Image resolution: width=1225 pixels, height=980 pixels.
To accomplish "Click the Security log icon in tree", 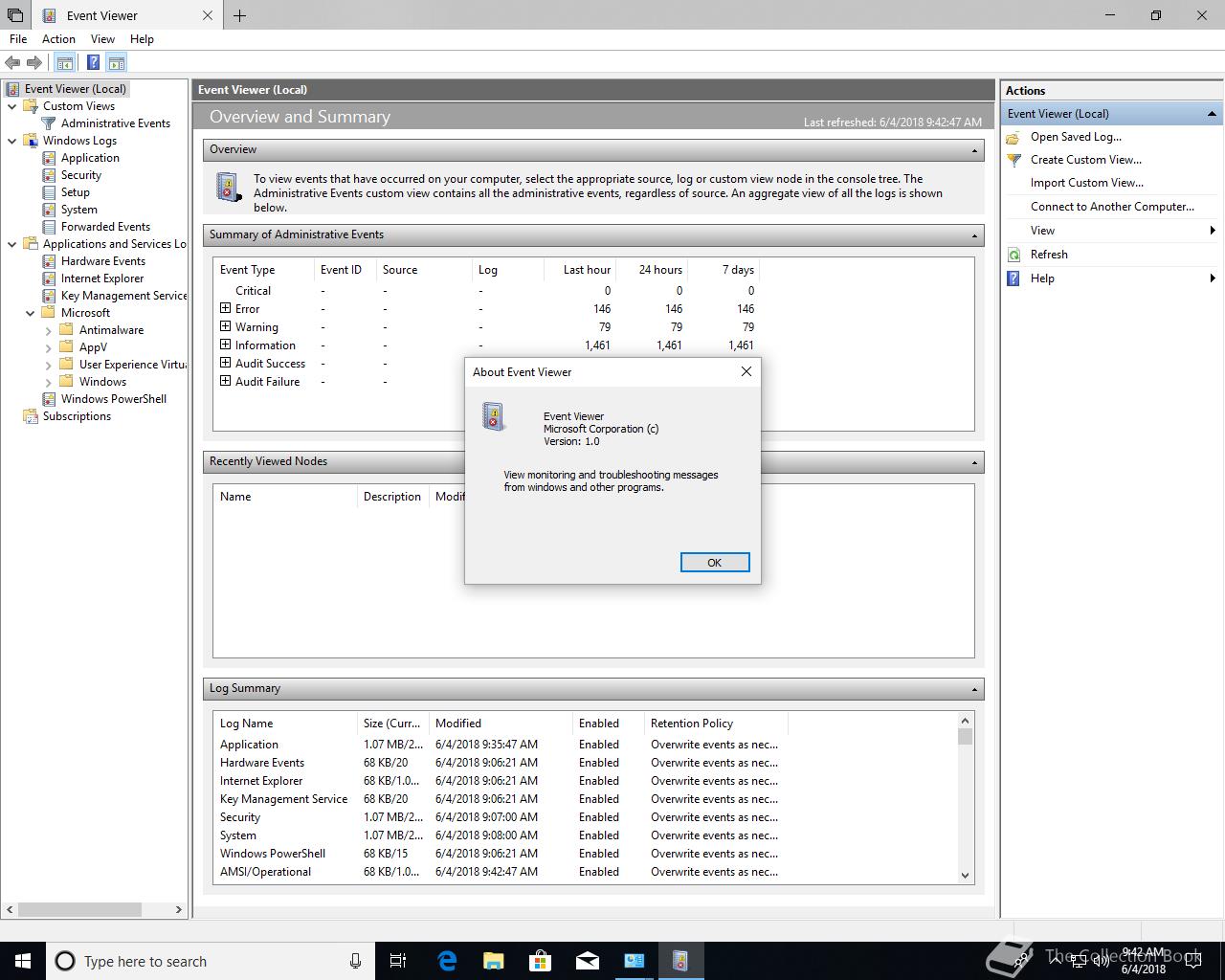I will click(x=49, y=175).
